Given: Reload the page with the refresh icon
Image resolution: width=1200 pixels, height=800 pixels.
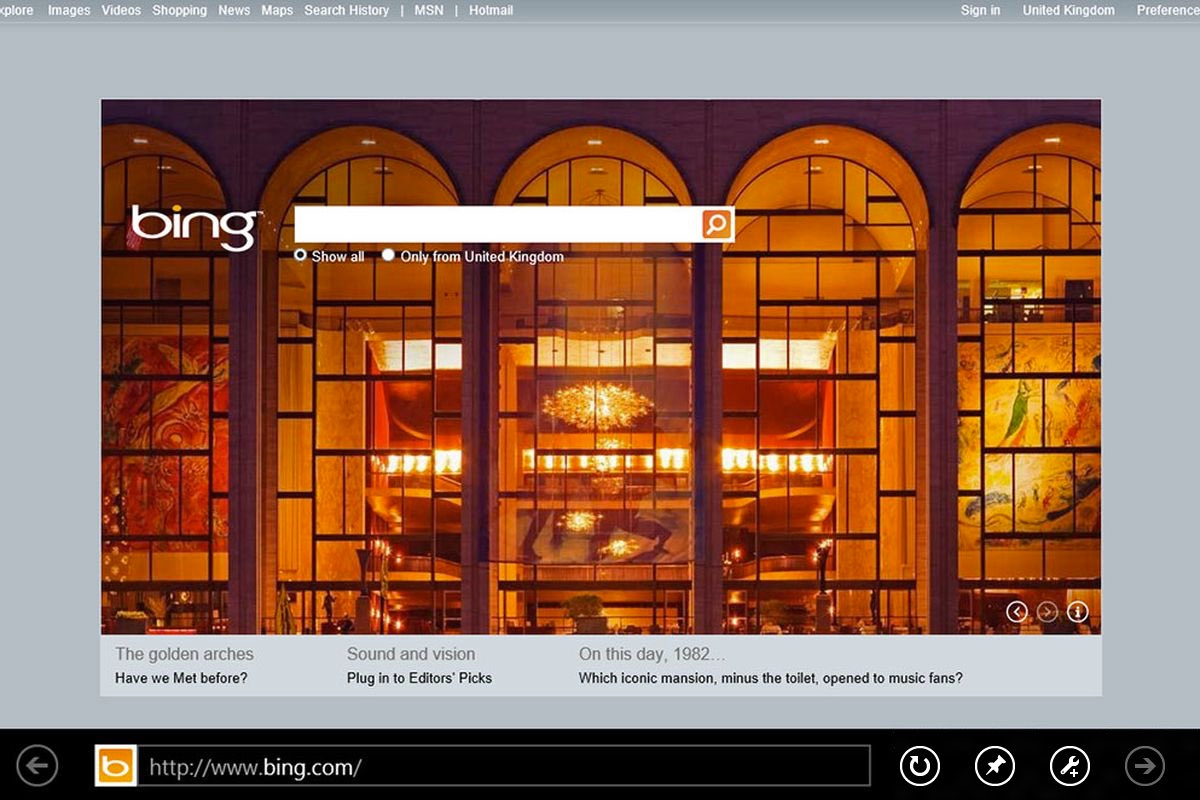Looking at the screenshot, I should tap(920, 767).
